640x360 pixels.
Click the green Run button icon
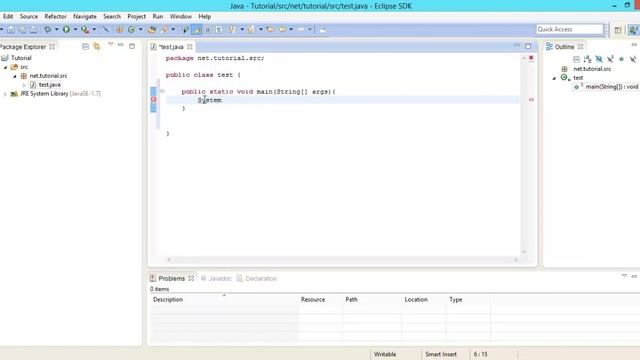click(66, 29)
